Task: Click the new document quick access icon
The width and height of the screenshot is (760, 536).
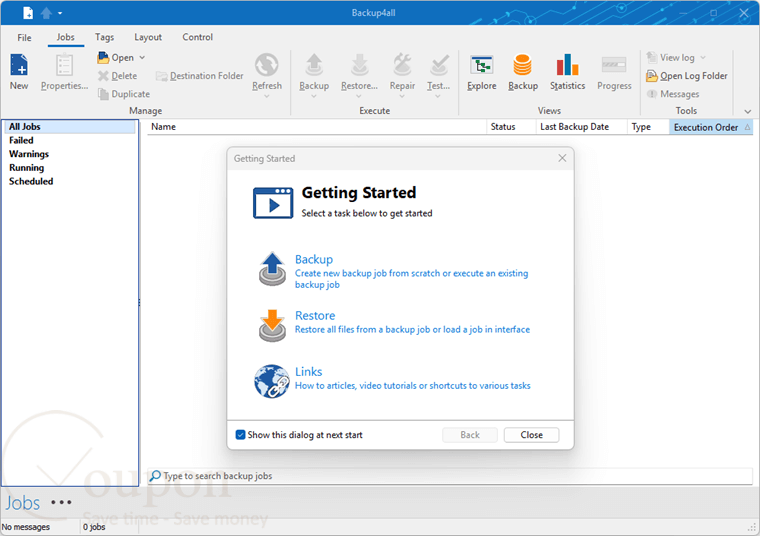Action: coord(28,13)
